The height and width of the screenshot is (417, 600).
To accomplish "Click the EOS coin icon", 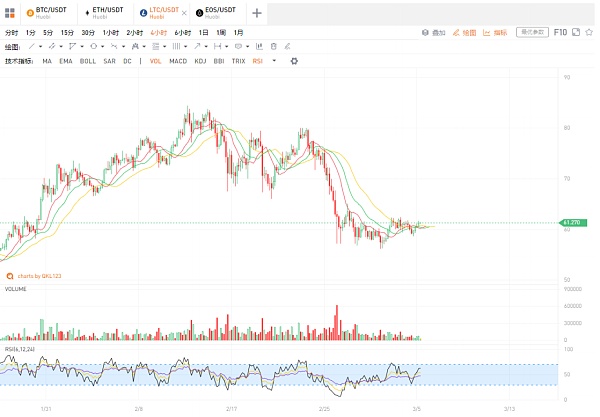I will (199, 13).
